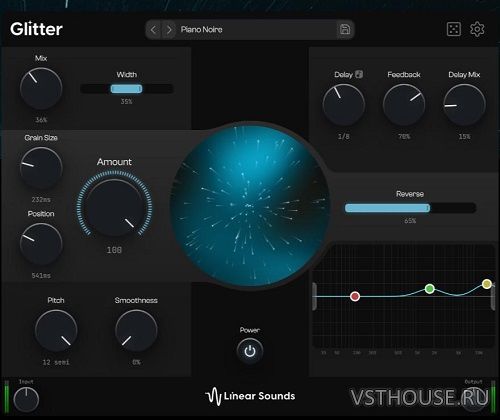Randomize settings with the dice icon
The width and height of the screenshot is (500, 420).
[454, 29]
